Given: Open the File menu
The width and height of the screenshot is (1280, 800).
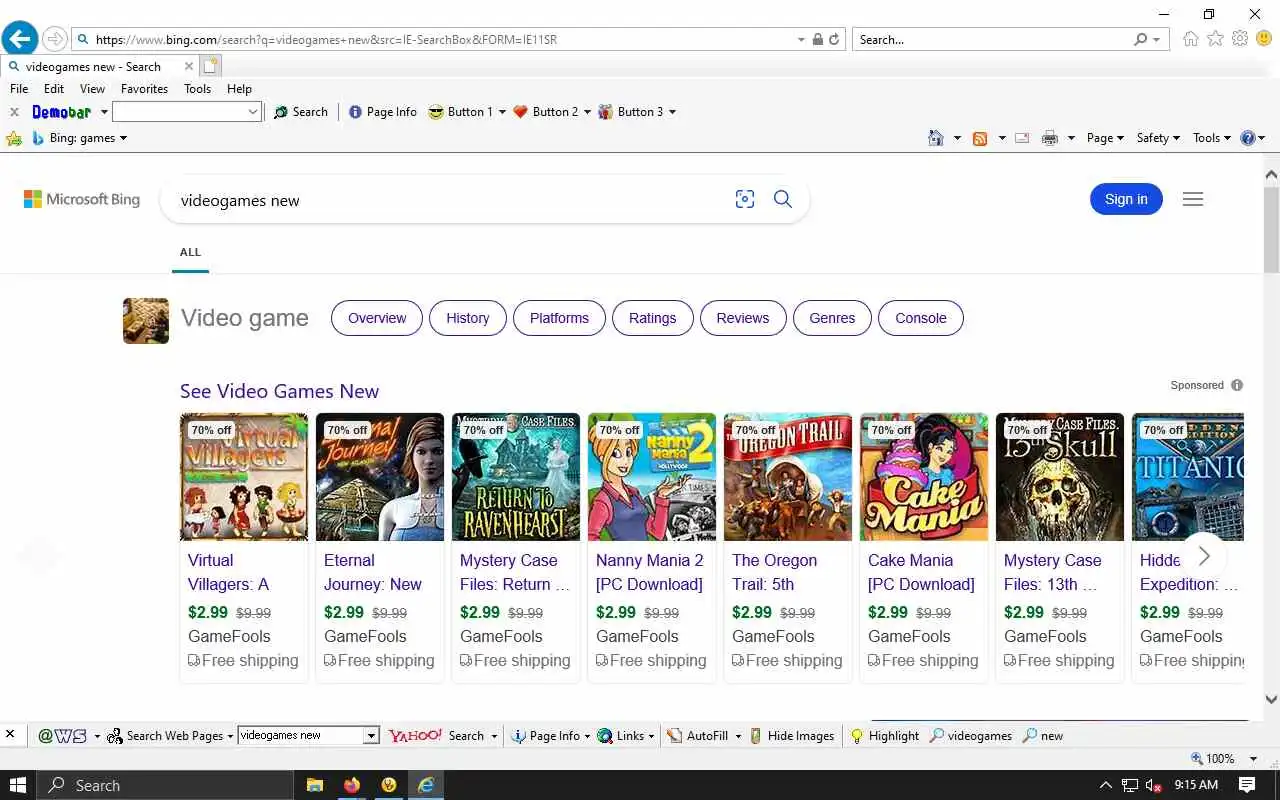Looking at the screenshot, I should (x=19, y=88).
